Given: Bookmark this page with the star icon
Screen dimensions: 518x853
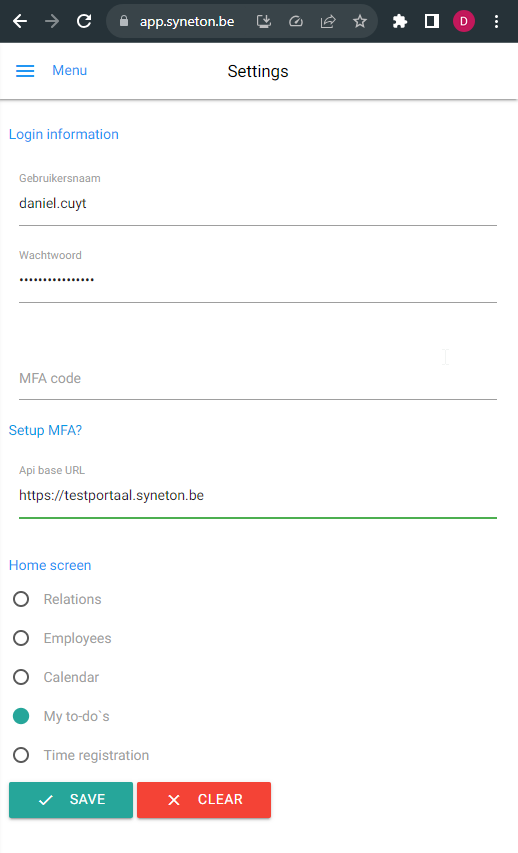Looking at the screenshot, I should coord(360,21).
